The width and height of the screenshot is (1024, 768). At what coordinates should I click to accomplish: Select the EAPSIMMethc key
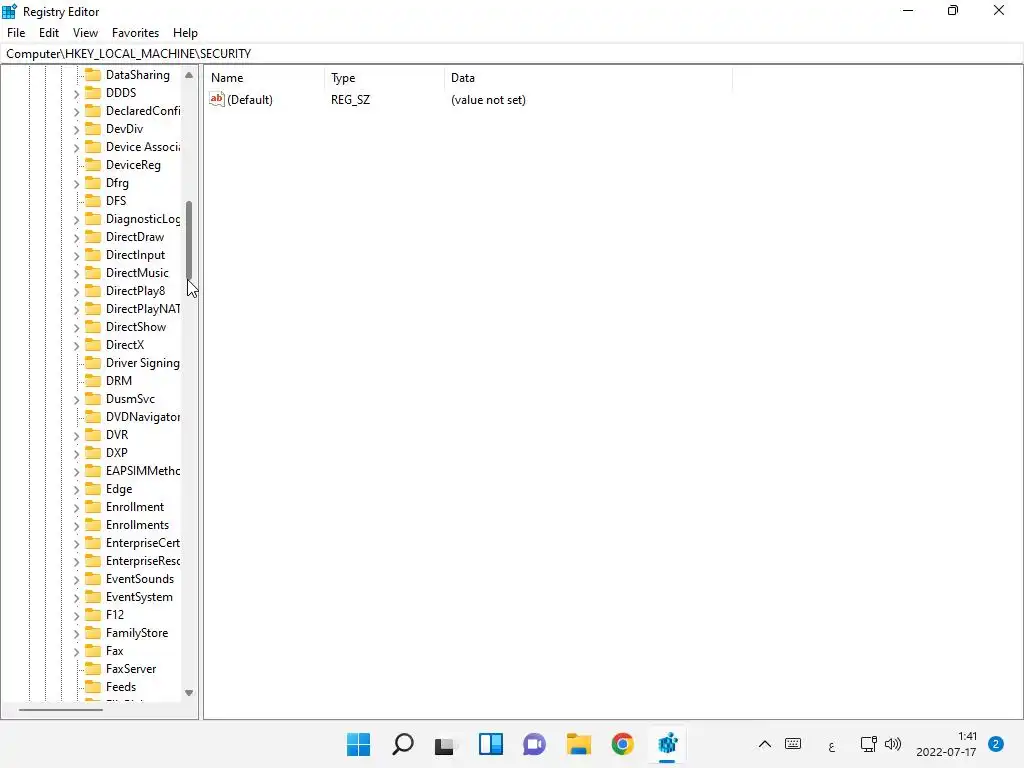point(143,471)
